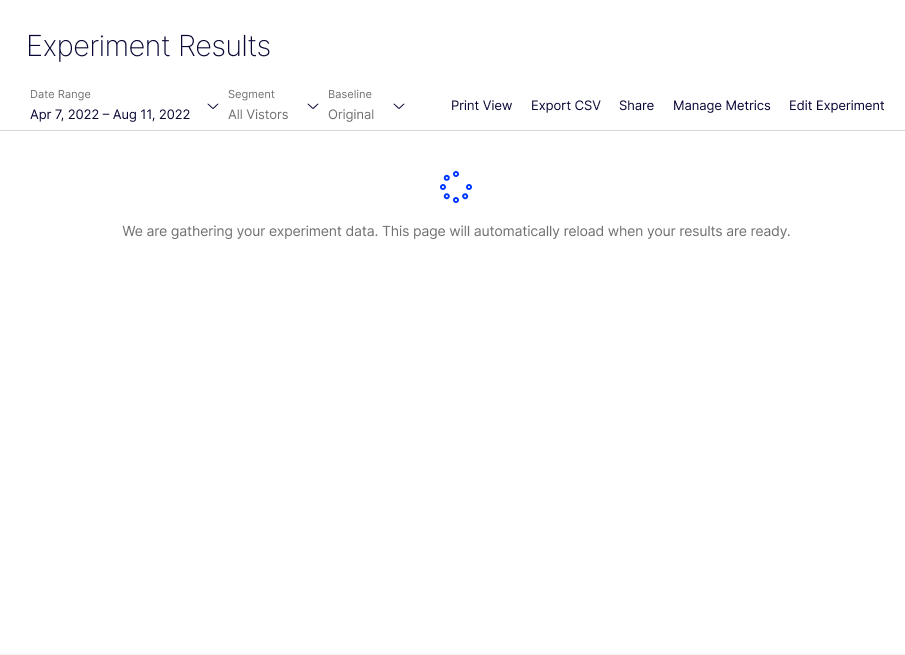
Task: Expand the Segment dropdown arrow
Action: 313,106
